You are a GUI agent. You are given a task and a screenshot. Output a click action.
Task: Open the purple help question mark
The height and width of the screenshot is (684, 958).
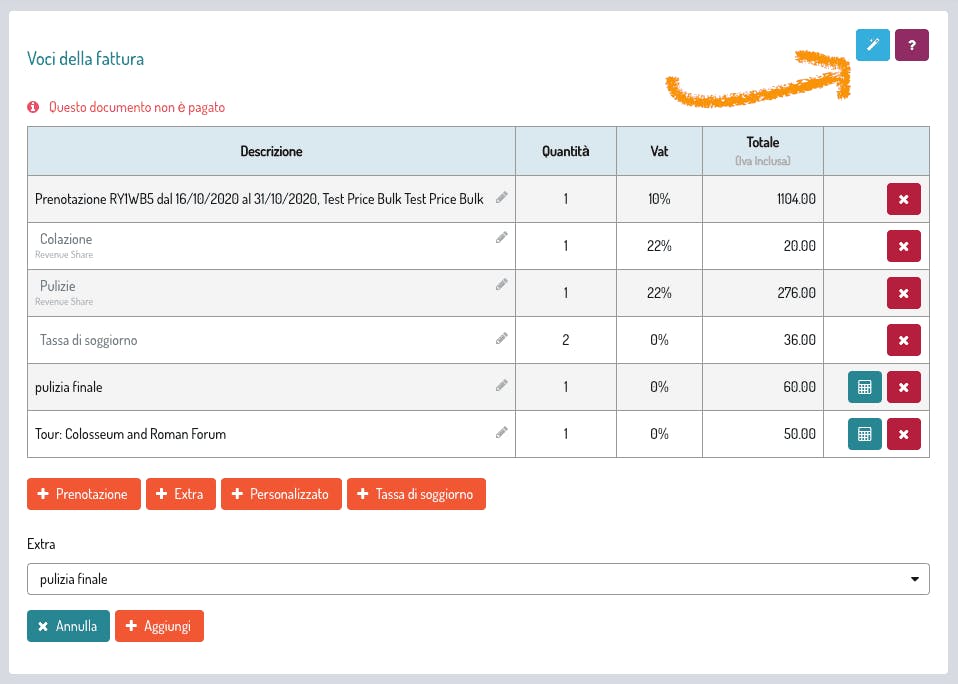click(911, 45)
